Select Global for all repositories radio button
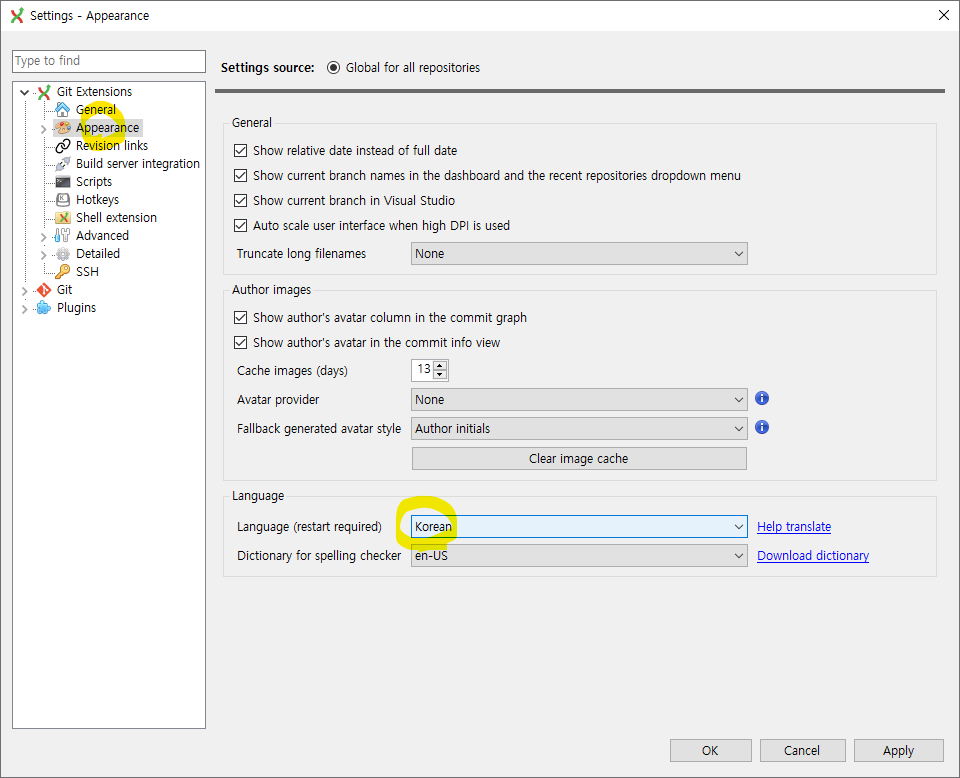Image resolution: width=960 pixels, height=778 pixels. click(333, 68)
